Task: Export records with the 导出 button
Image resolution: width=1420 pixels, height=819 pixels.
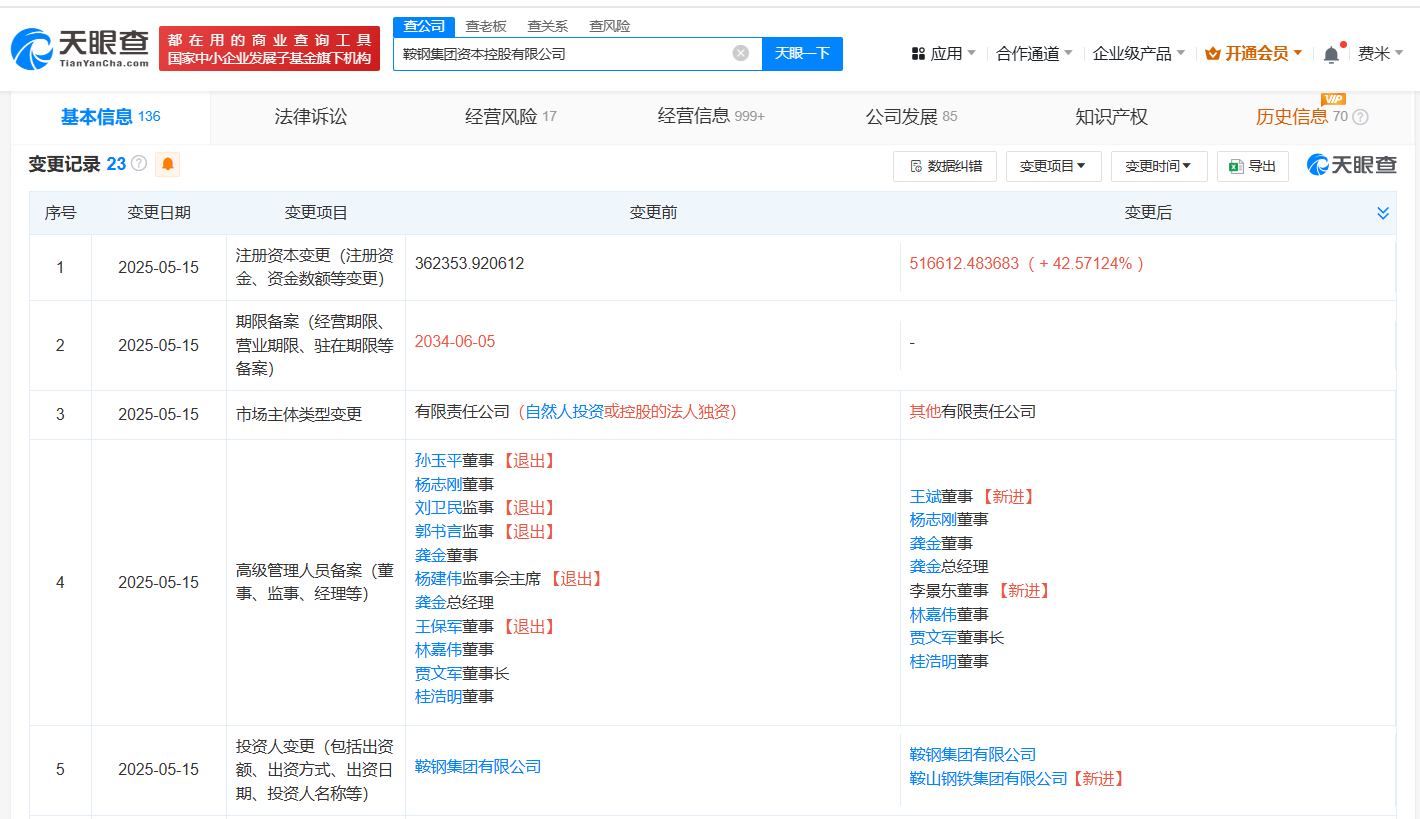Action: [x=1253, y=166]
